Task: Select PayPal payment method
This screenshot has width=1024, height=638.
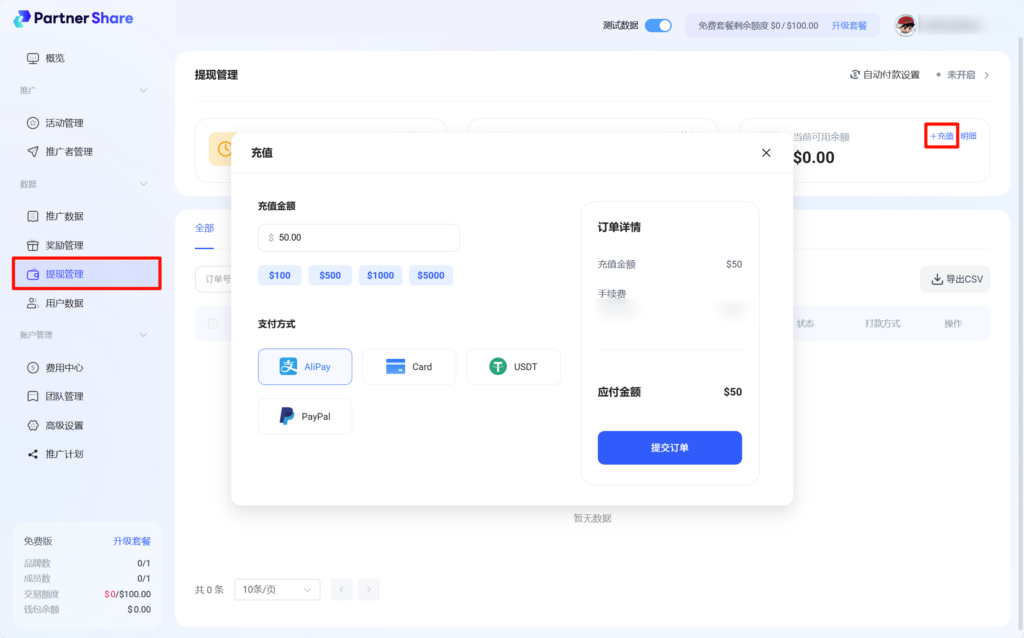Action: coord(305,416)
